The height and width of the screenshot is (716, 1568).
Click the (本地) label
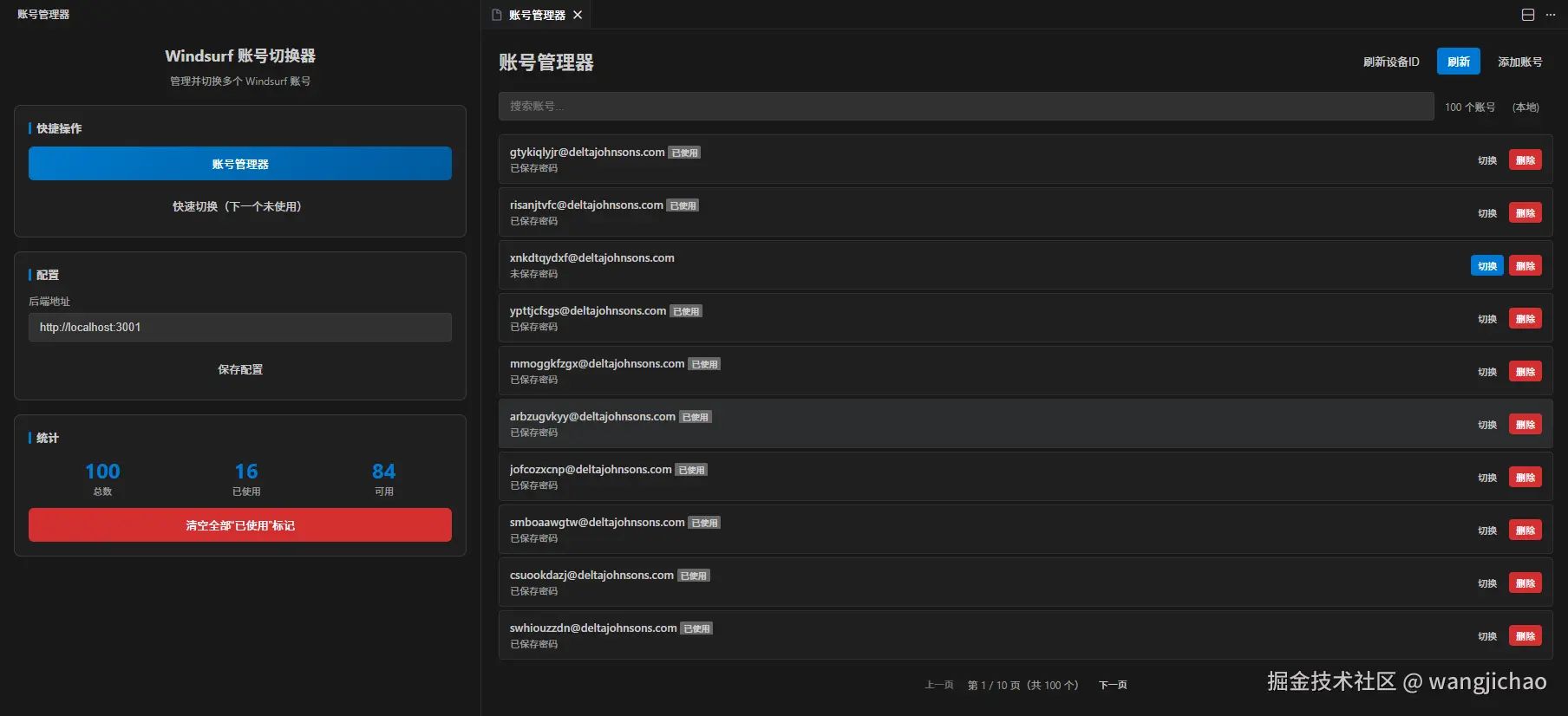tap(1526, 107)
